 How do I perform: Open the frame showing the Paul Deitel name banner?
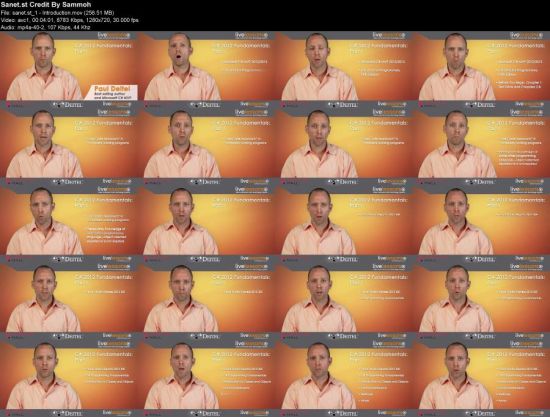coord(69,66)
